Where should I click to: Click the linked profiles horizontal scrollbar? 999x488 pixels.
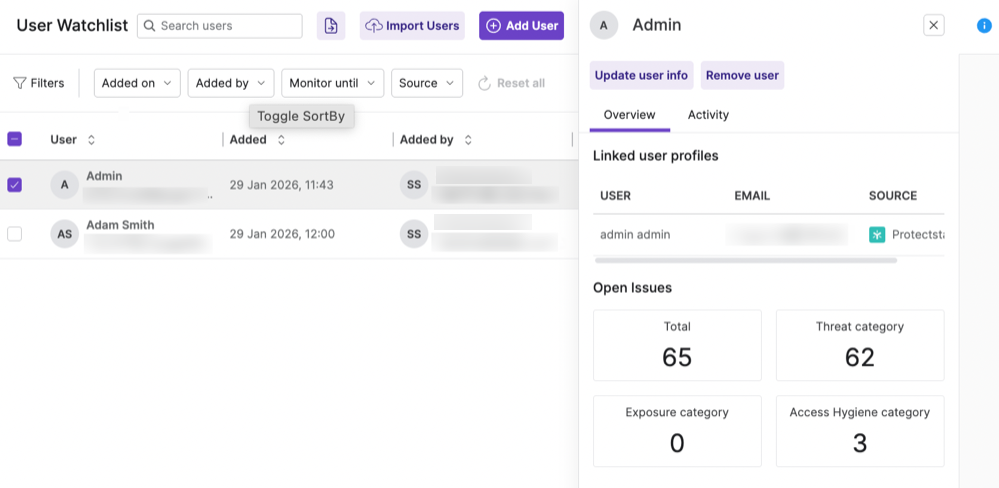745,260
